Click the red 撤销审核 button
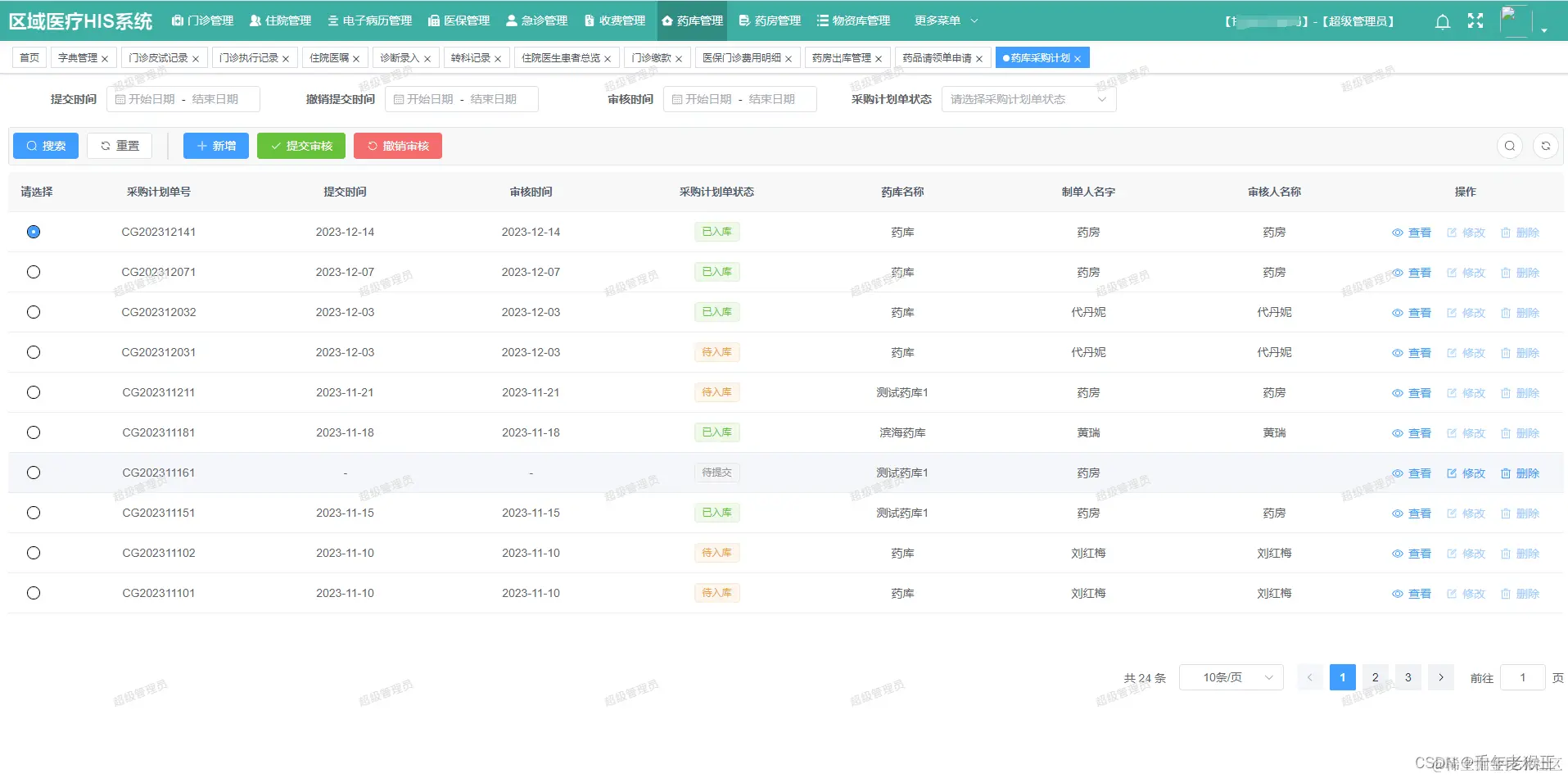1568x778 pixels. point(398,146)
